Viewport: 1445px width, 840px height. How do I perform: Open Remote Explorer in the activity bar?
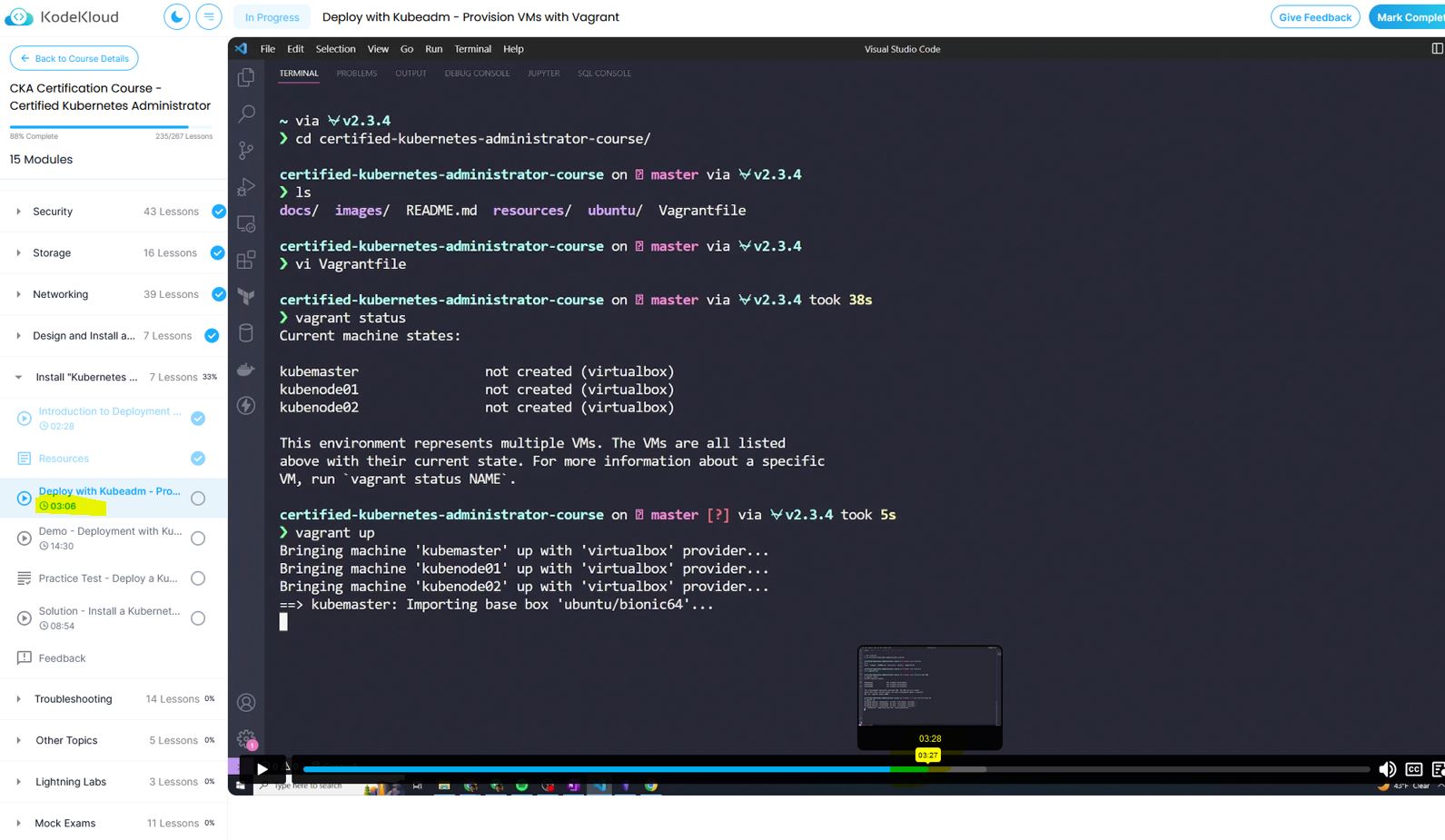pos(246,223)
